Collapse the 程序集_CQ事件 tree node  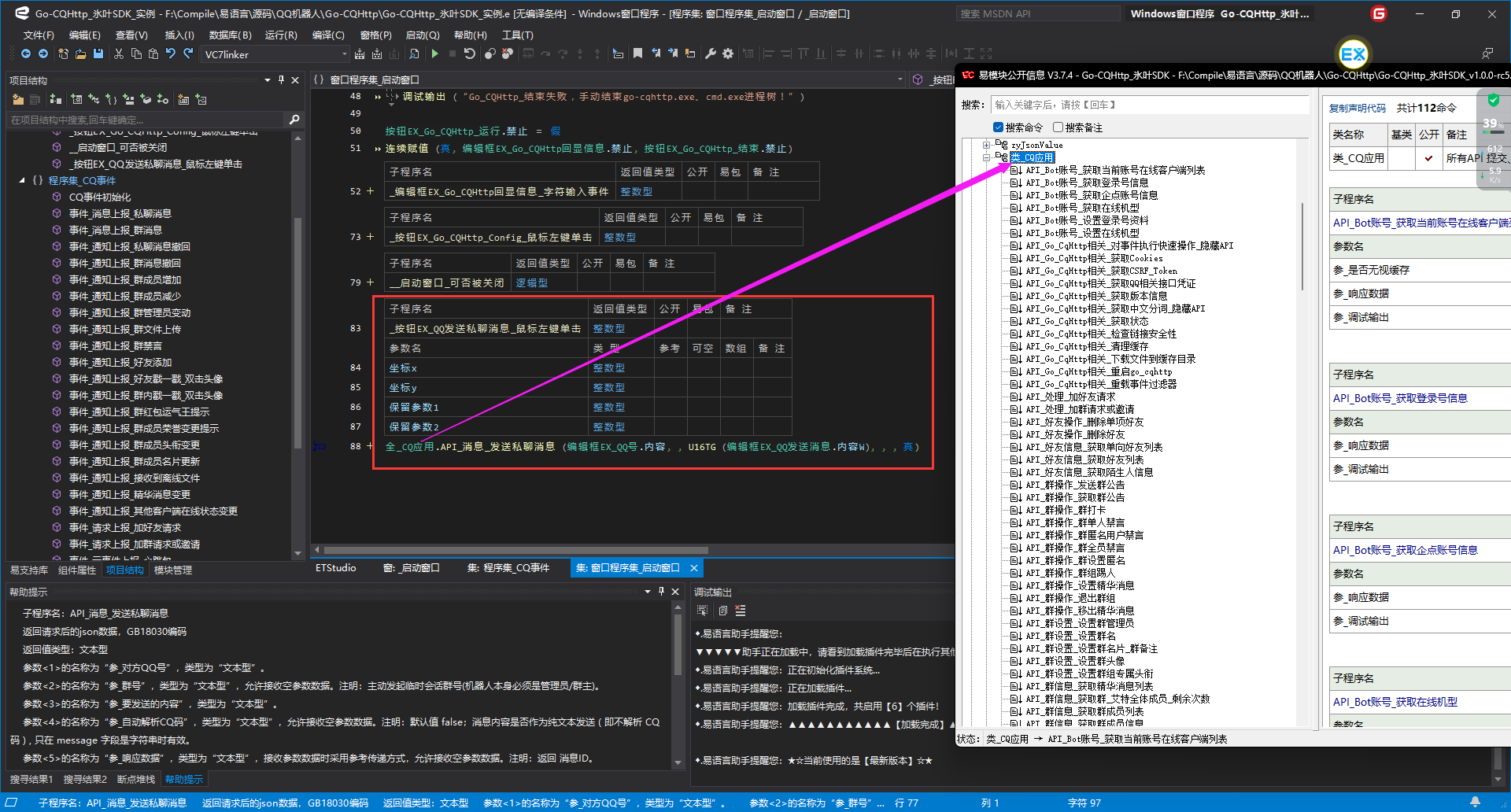point(22,180)
